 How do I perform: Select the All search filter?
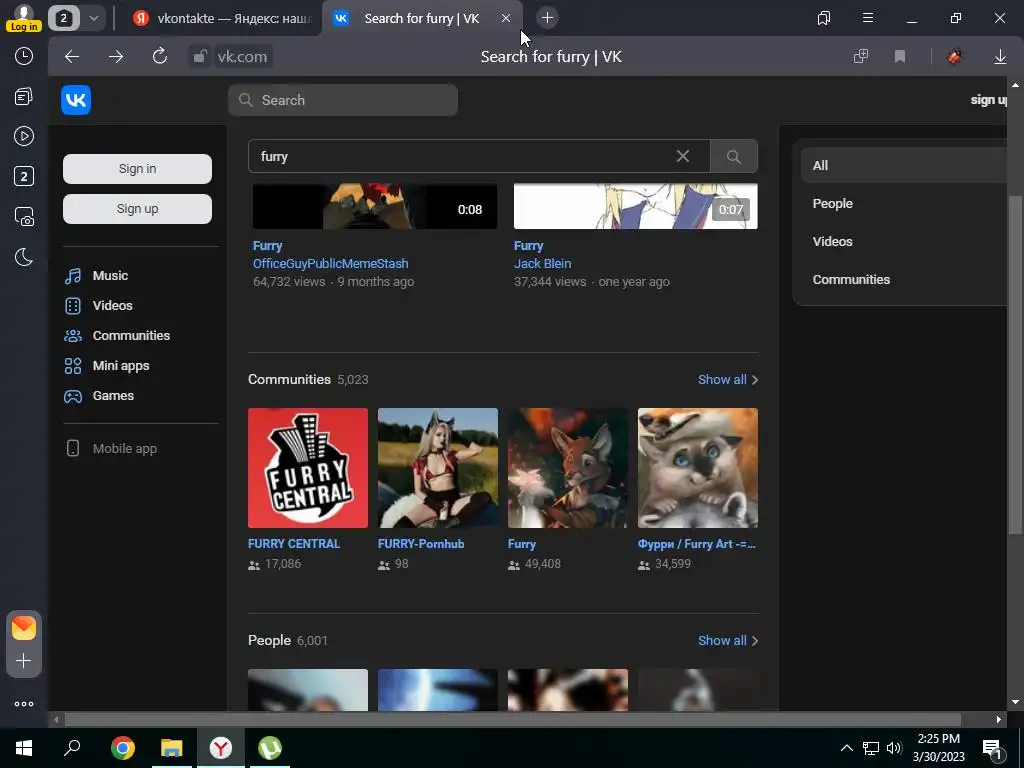pos(904,166)
